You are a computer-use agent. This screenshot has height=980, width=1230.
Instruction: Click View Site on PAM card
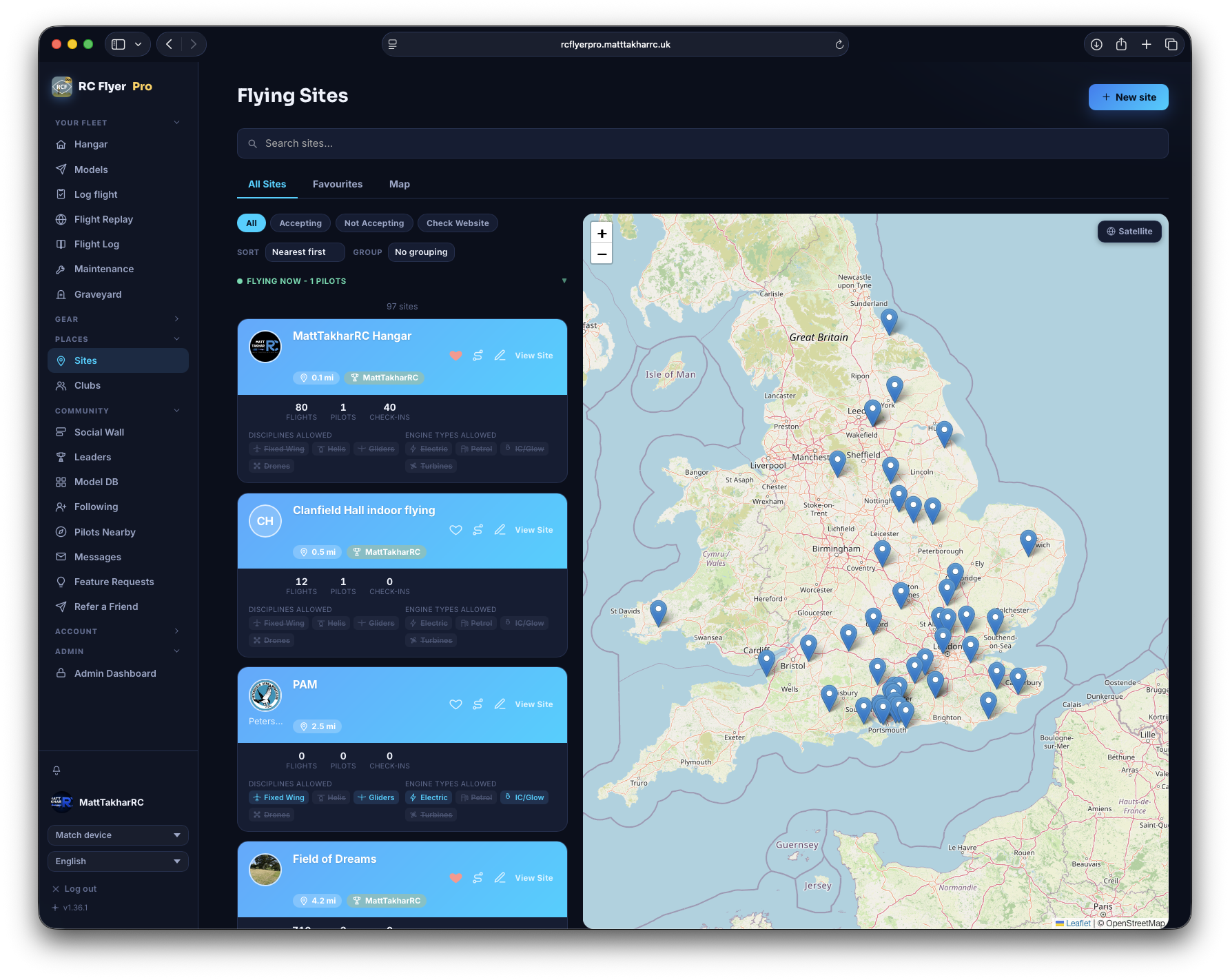click(534, 704)
